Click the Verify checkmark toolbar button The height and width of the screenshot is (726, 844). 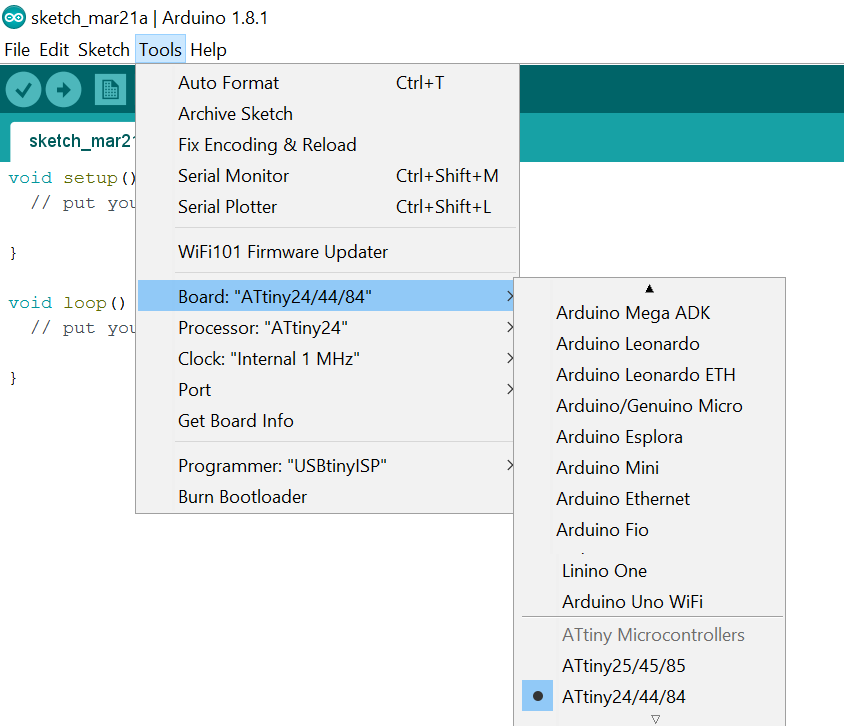click(23, 89)
